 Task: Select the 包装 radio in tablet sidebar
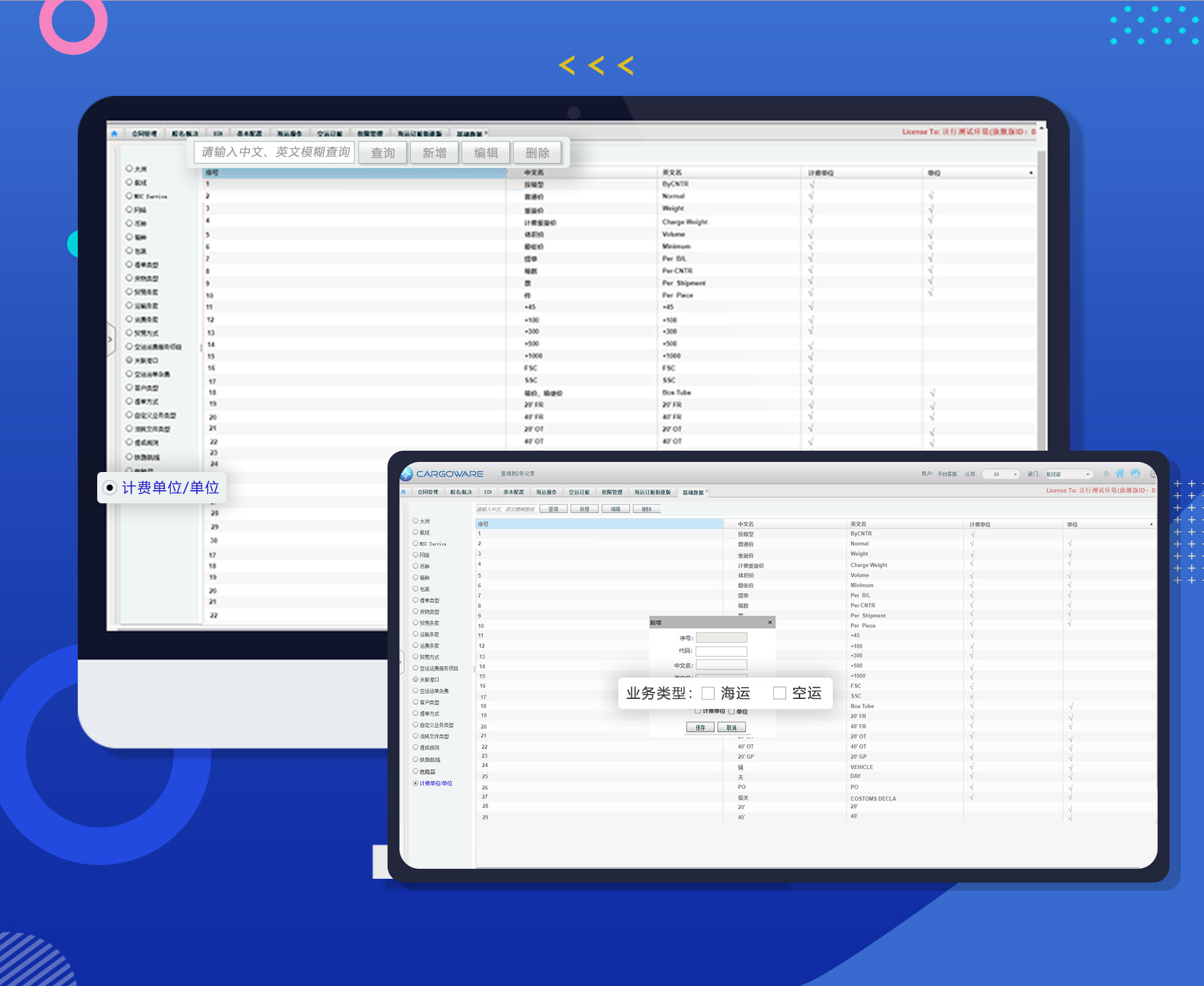(x=415, y=589)
